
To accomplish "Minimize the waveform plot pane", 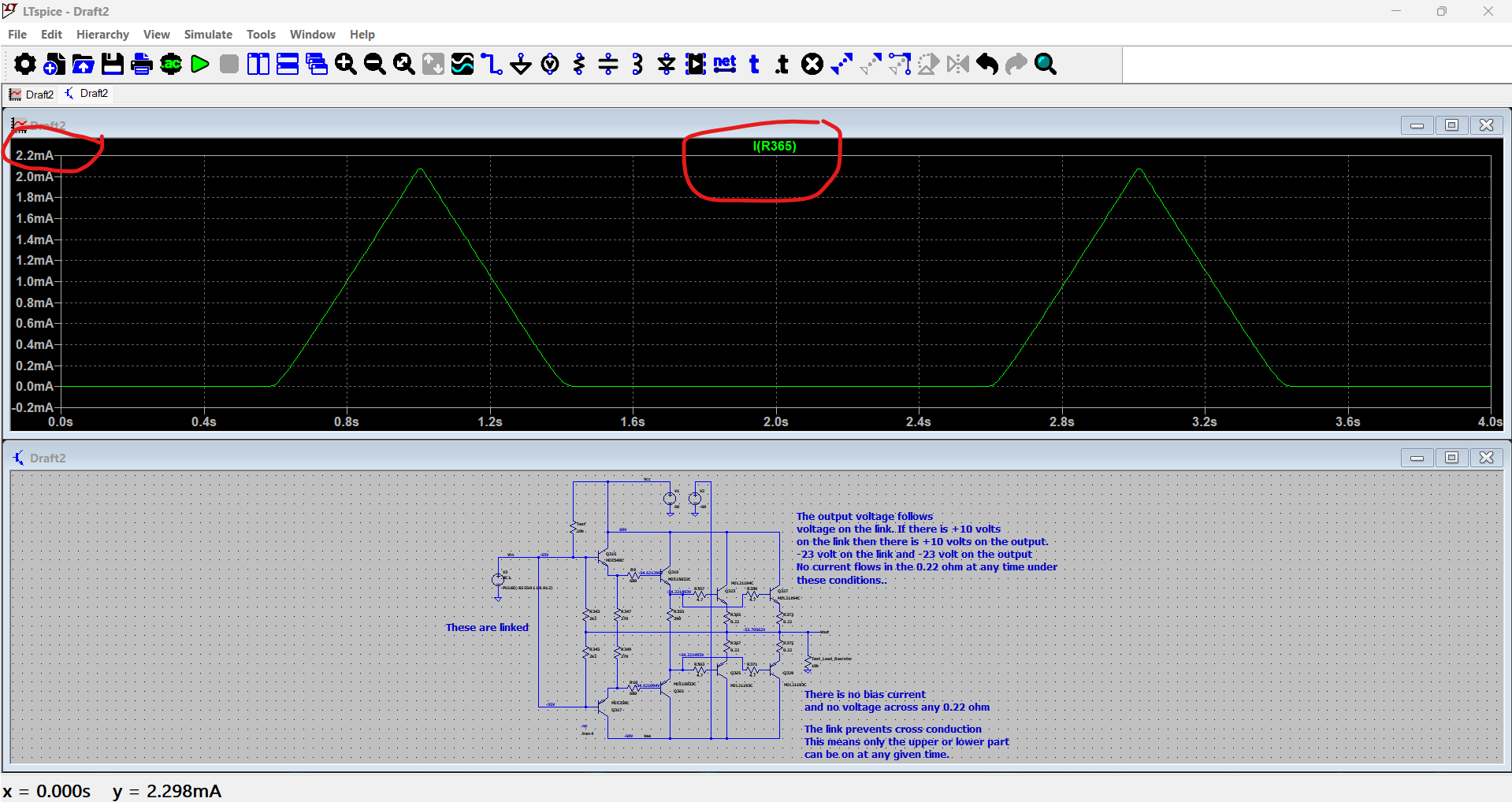I will (1417, 125).
